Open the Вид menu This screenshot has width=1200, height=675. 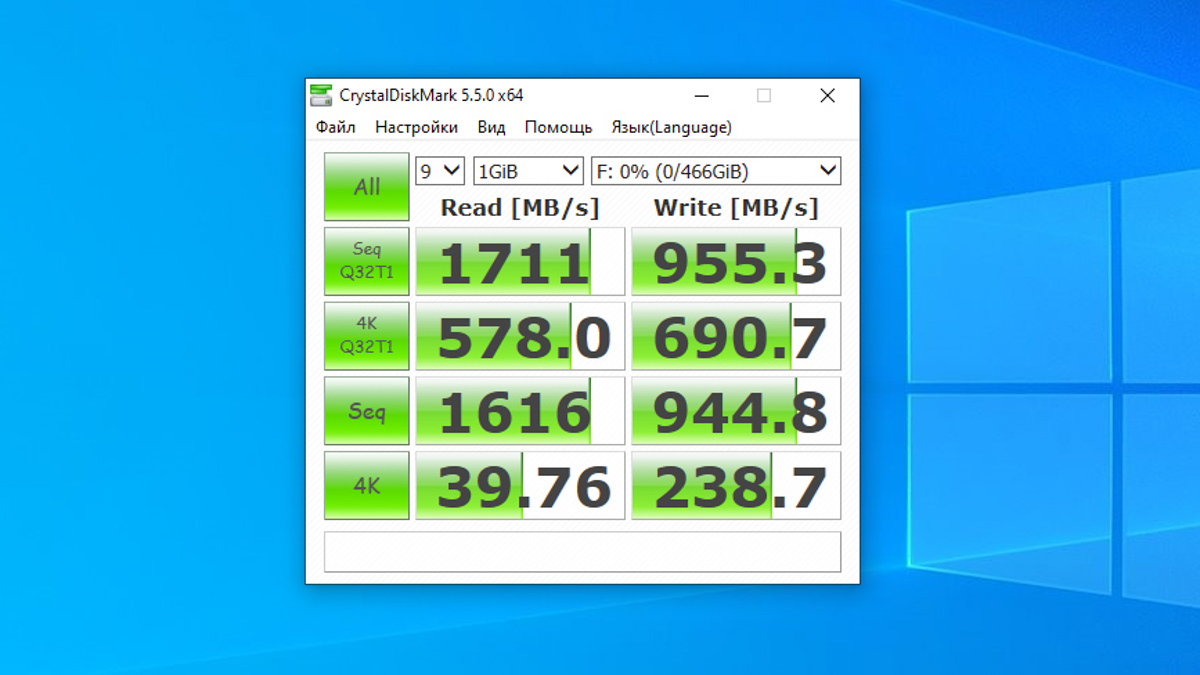coord(491,127)
